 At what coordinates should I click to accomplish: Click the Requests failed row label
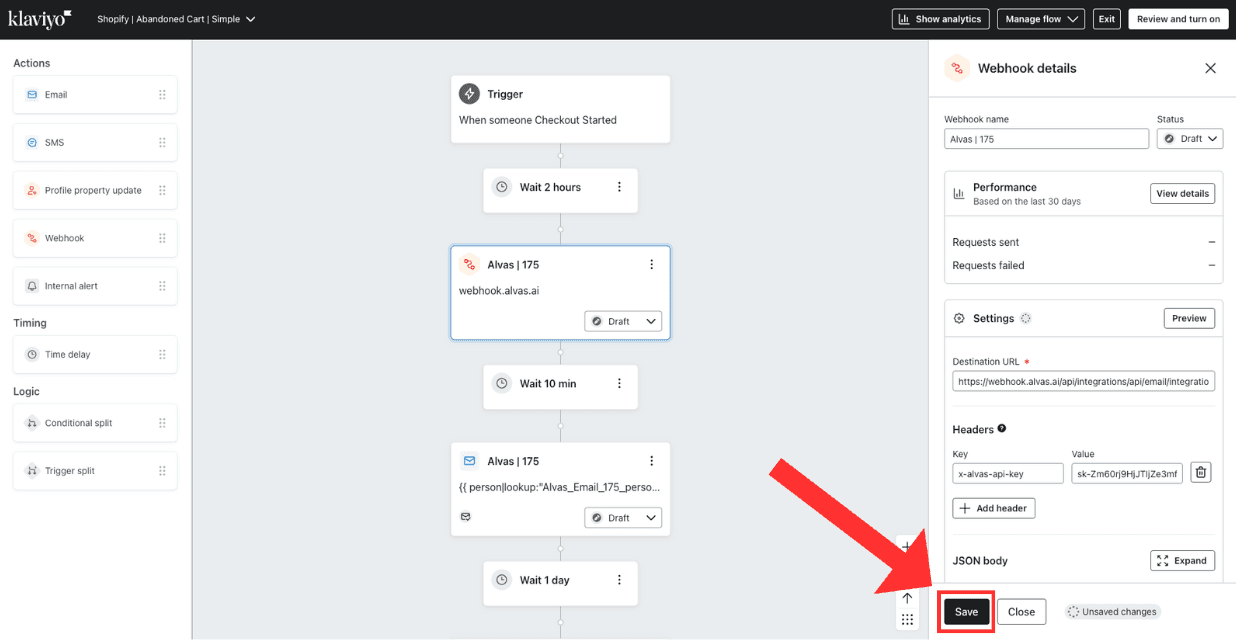coord(988,265)
